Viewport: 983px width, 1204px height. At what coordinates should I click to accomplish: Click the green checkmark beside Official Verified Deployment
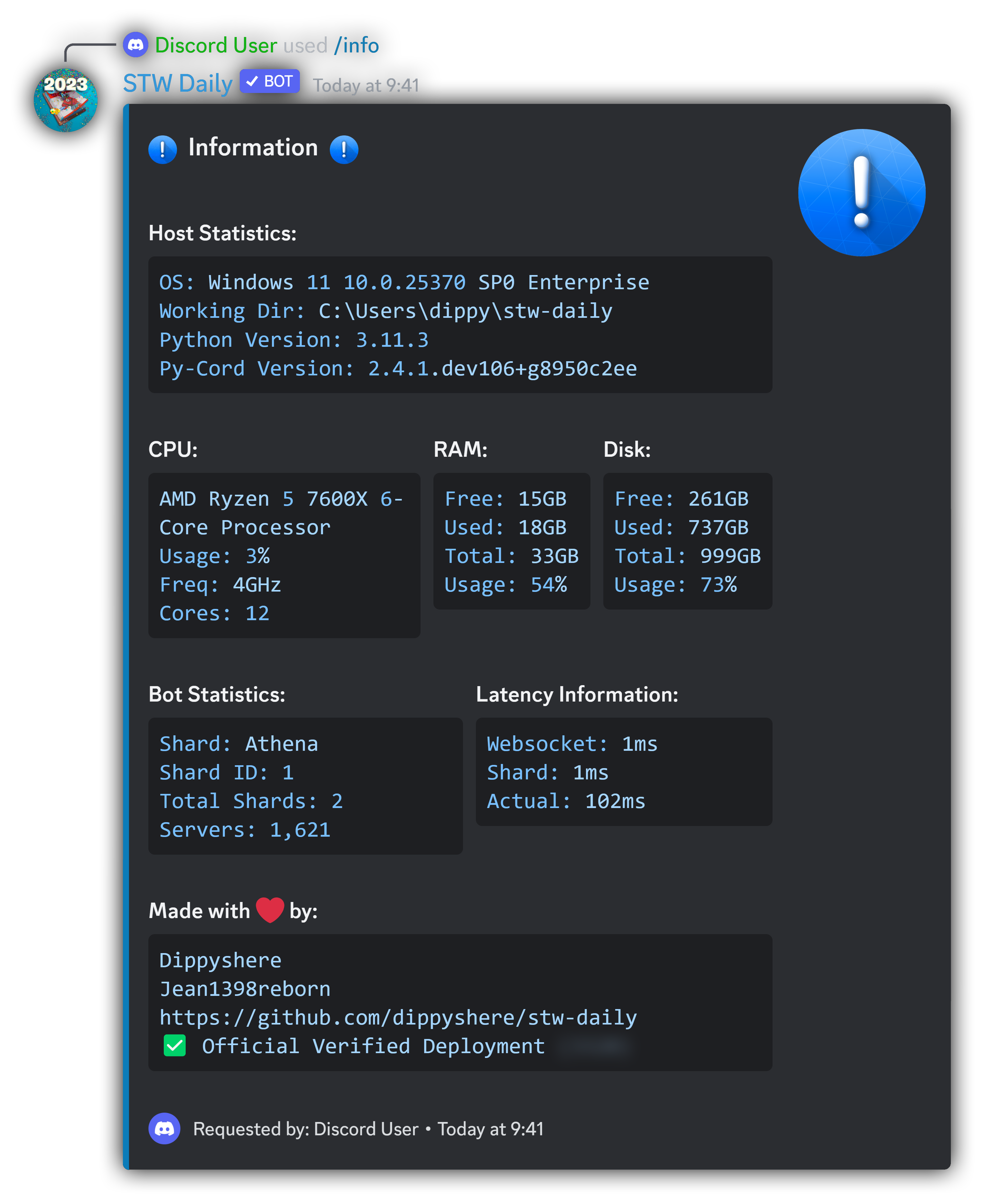click(174, 1045)
